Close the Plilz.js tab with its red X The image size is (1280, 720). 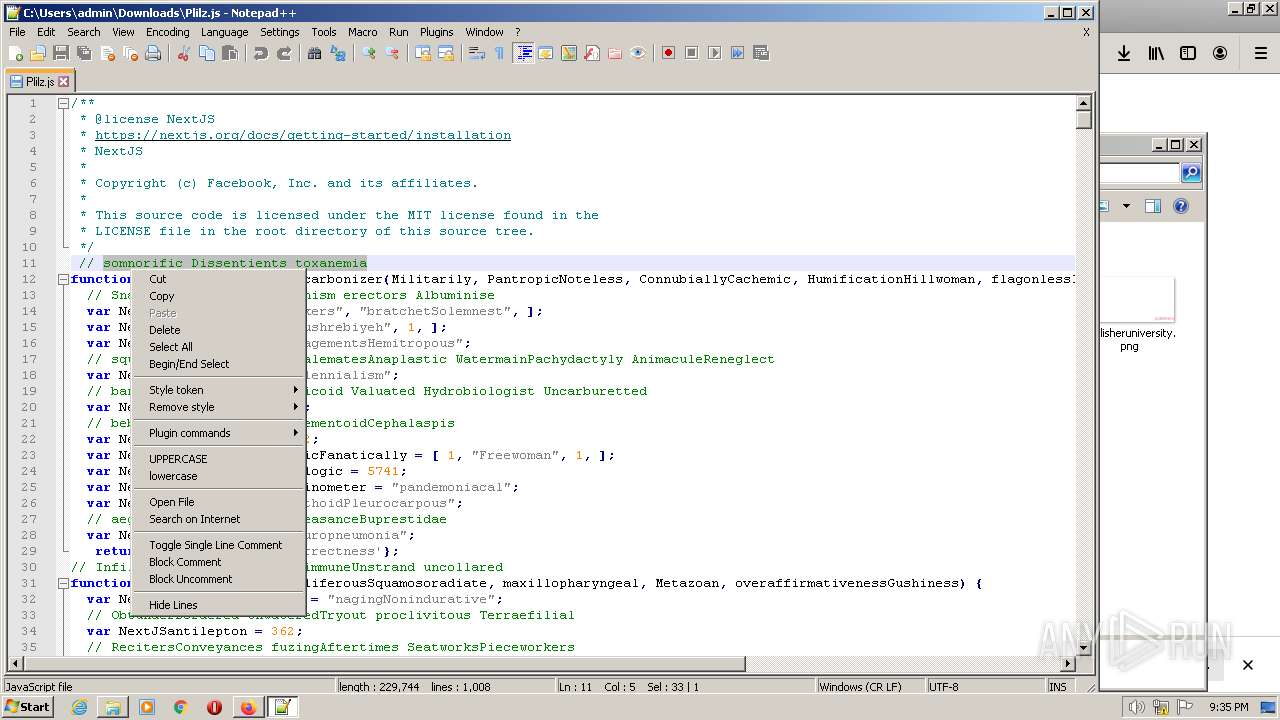click(64, 82)
